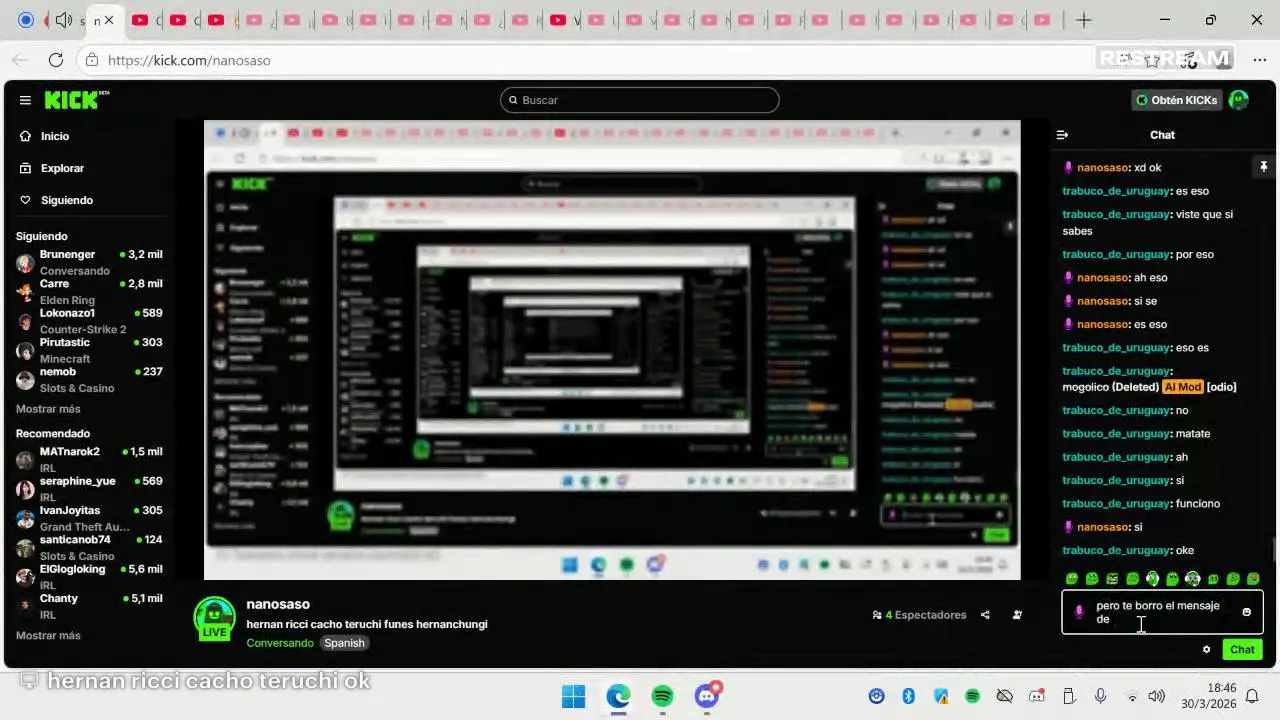Click the AI Mod badge in chat

tap(1182, 387)
